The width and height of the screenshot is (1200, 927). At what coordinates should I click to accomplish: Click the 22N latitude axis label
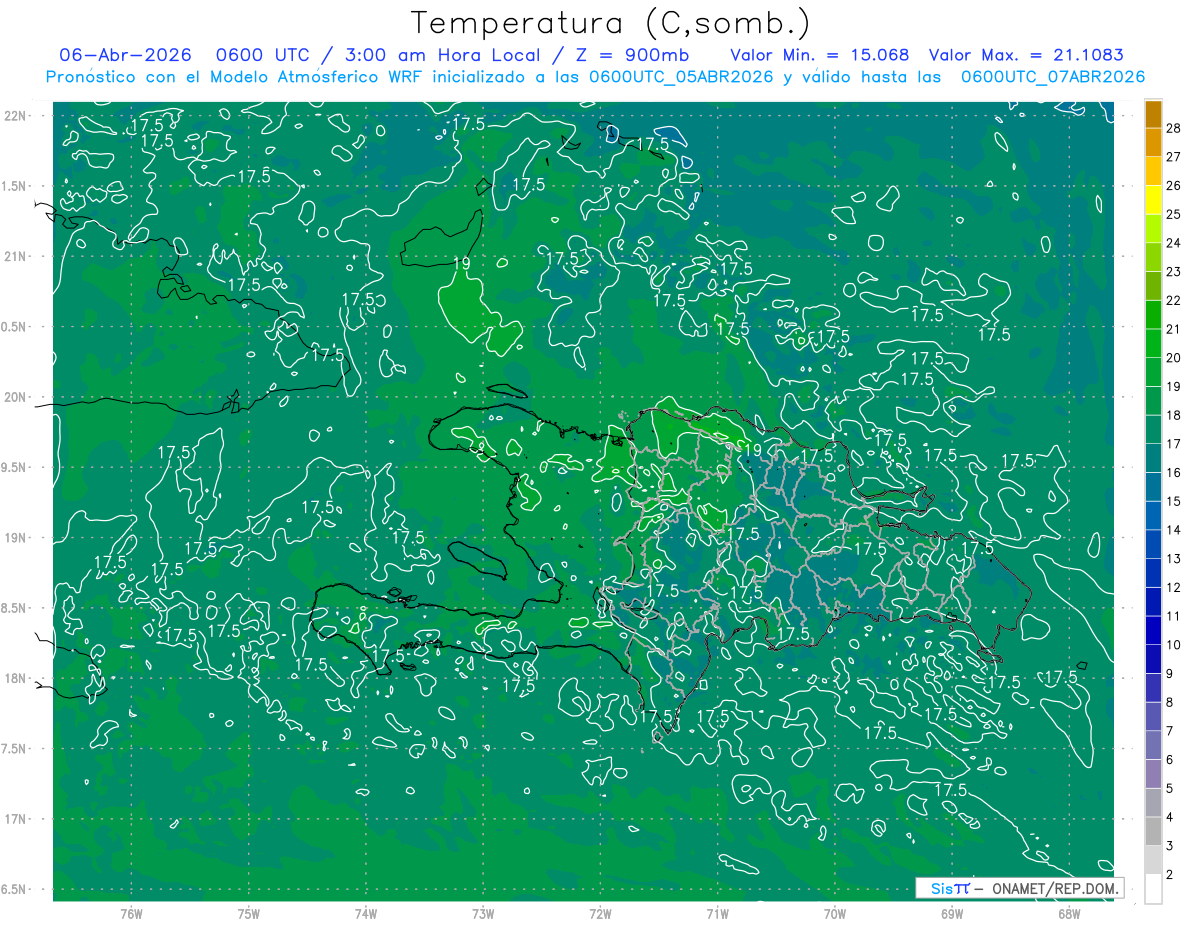17,116
